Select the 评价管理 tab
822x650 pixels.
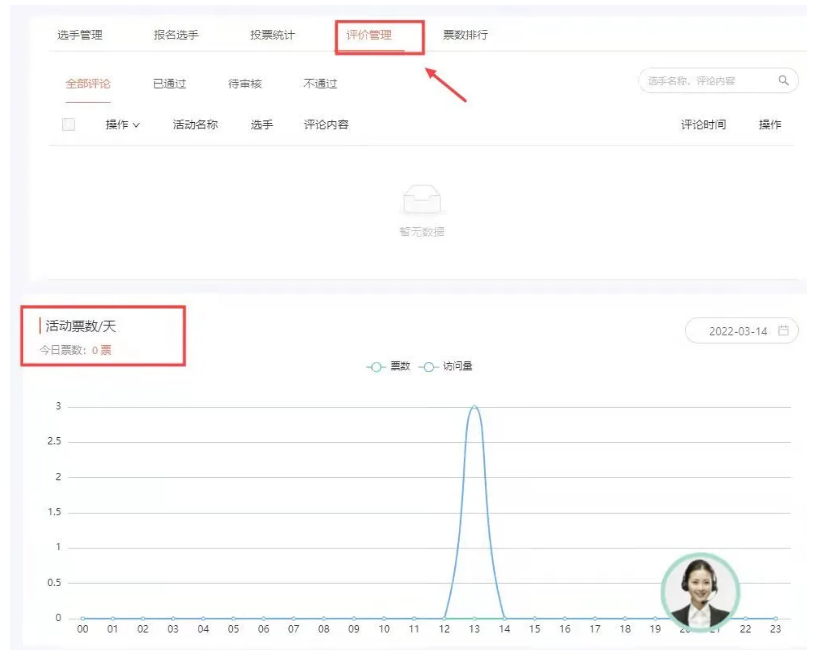pos(369,35)
